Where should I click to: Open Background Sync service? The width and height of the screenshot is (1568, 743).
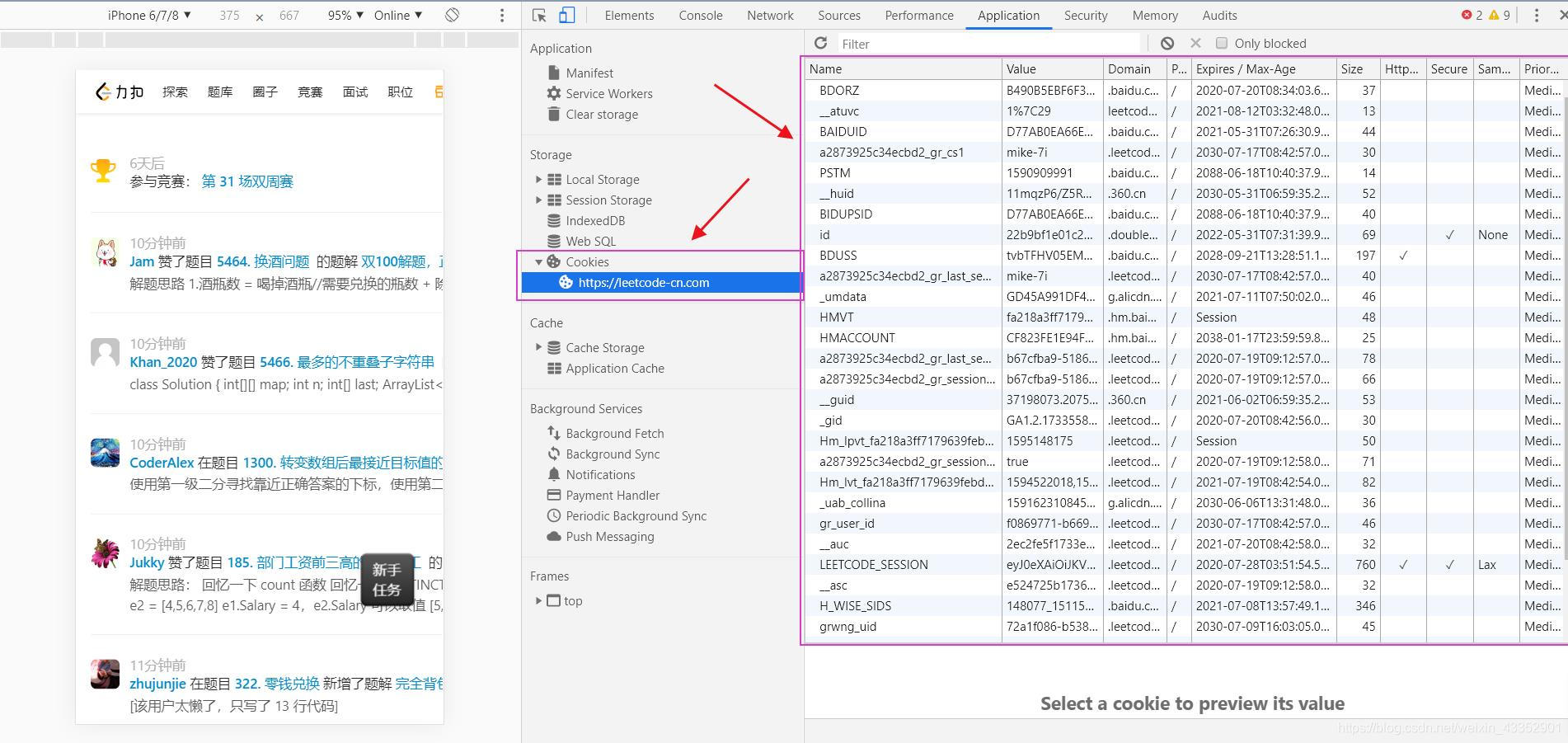613,454
